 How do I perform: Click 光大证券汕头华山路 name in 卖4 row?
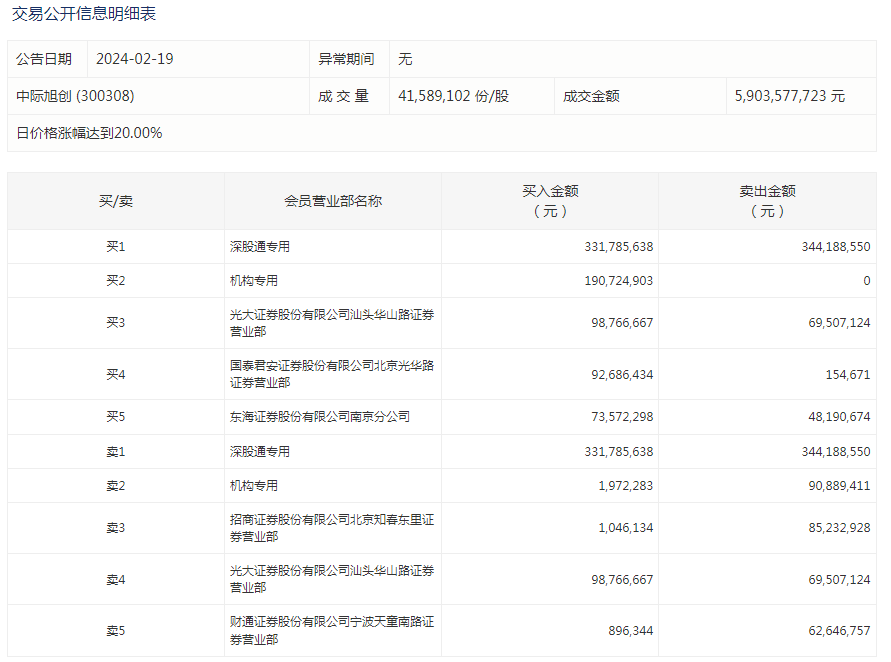pyautogui.click(x=332, y=579)
